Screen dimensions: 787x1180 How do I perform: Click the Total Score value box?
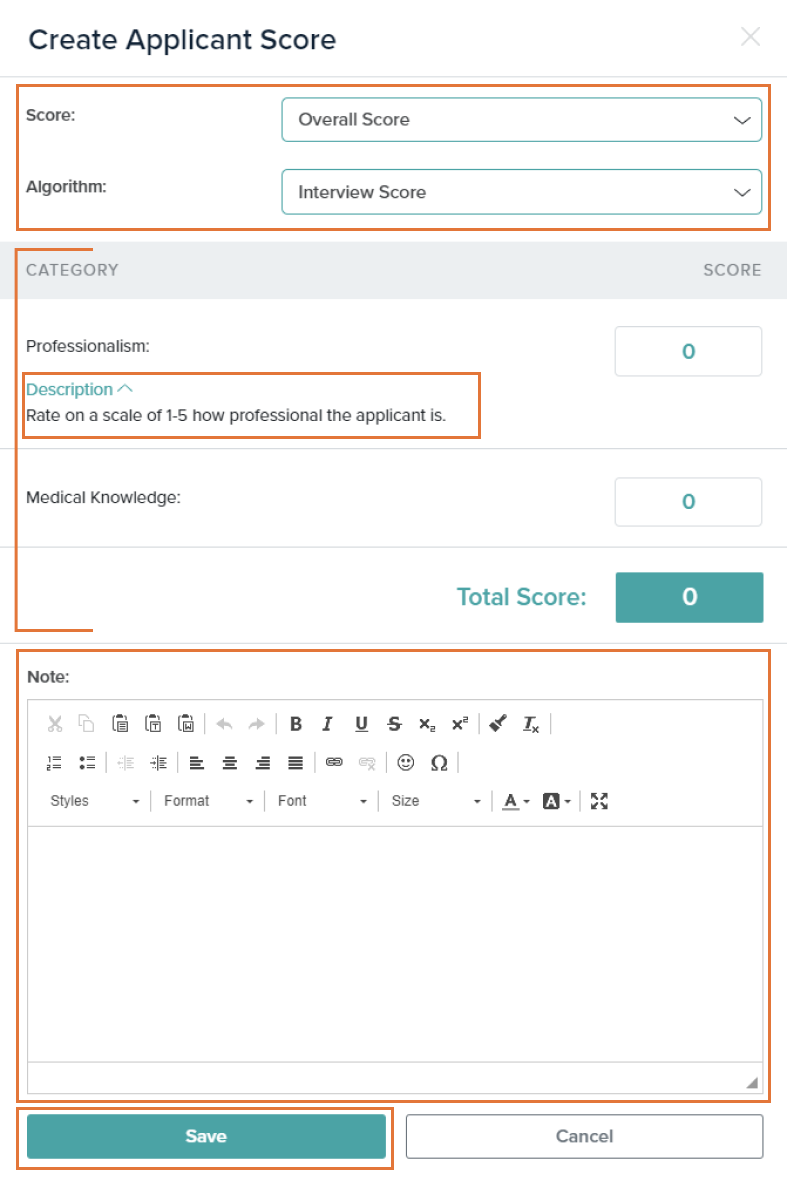coord(689,598)
